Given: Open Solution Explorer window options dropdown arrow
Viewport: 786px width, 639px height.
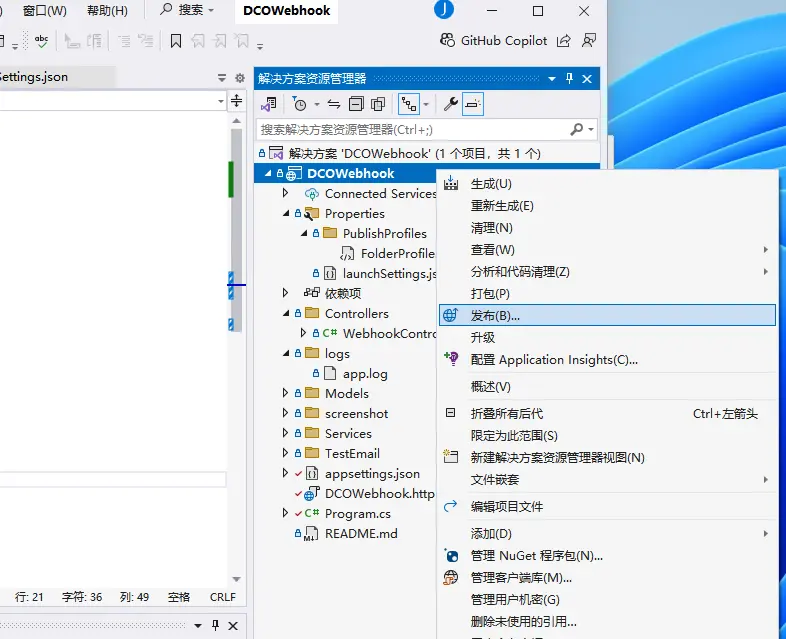Looking at the screenshot, I should coord(551,79).
